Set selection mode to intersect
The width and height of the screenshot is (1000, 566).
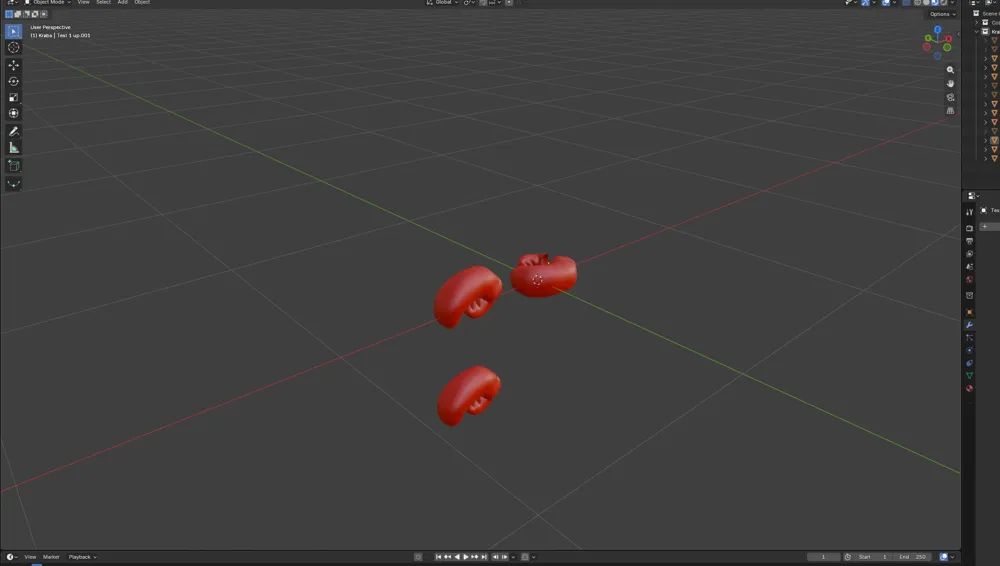(x=43, y=14)
